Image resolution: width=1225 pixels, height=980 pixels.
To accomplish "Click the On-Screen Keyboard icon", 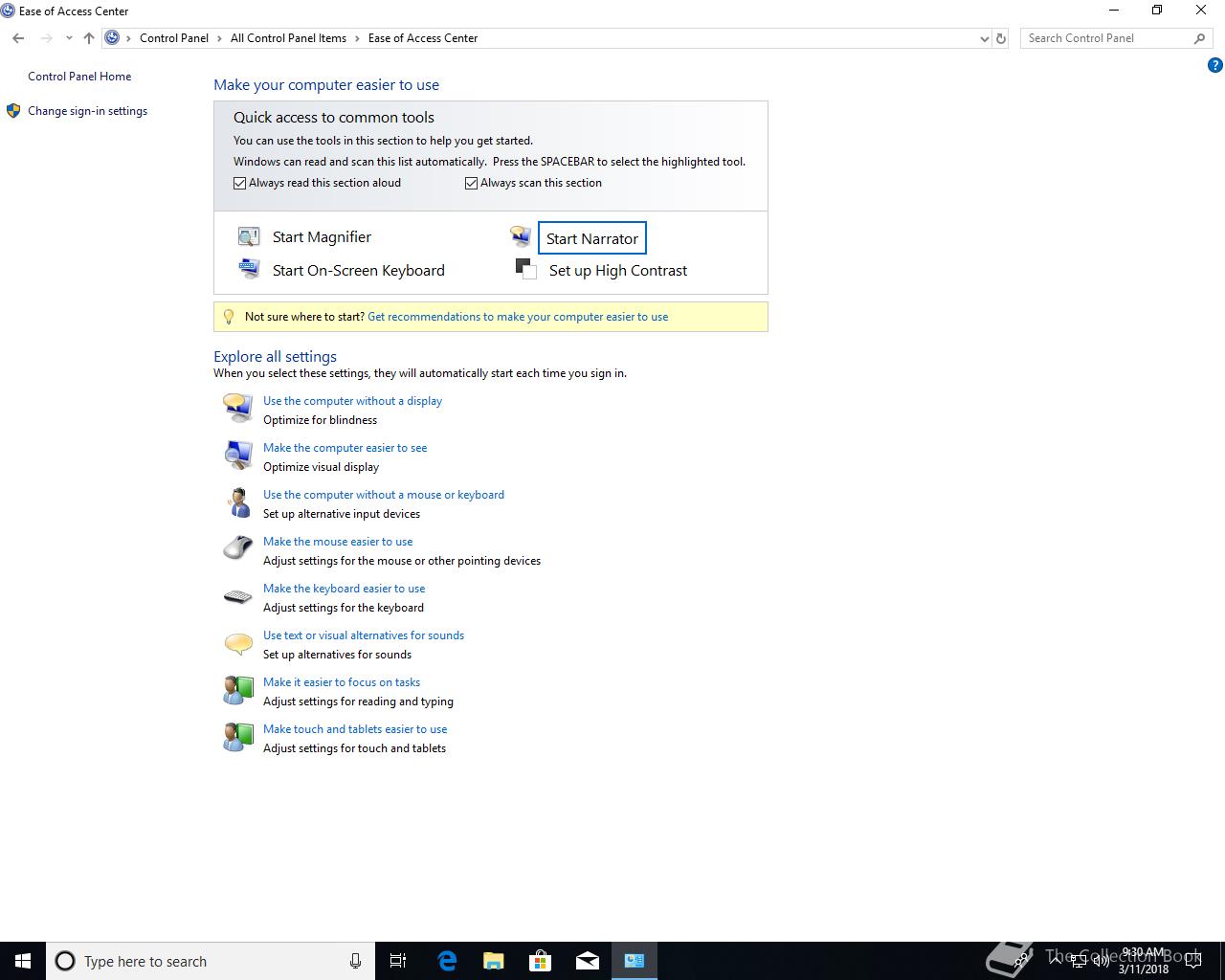I will tap(249, 269).
